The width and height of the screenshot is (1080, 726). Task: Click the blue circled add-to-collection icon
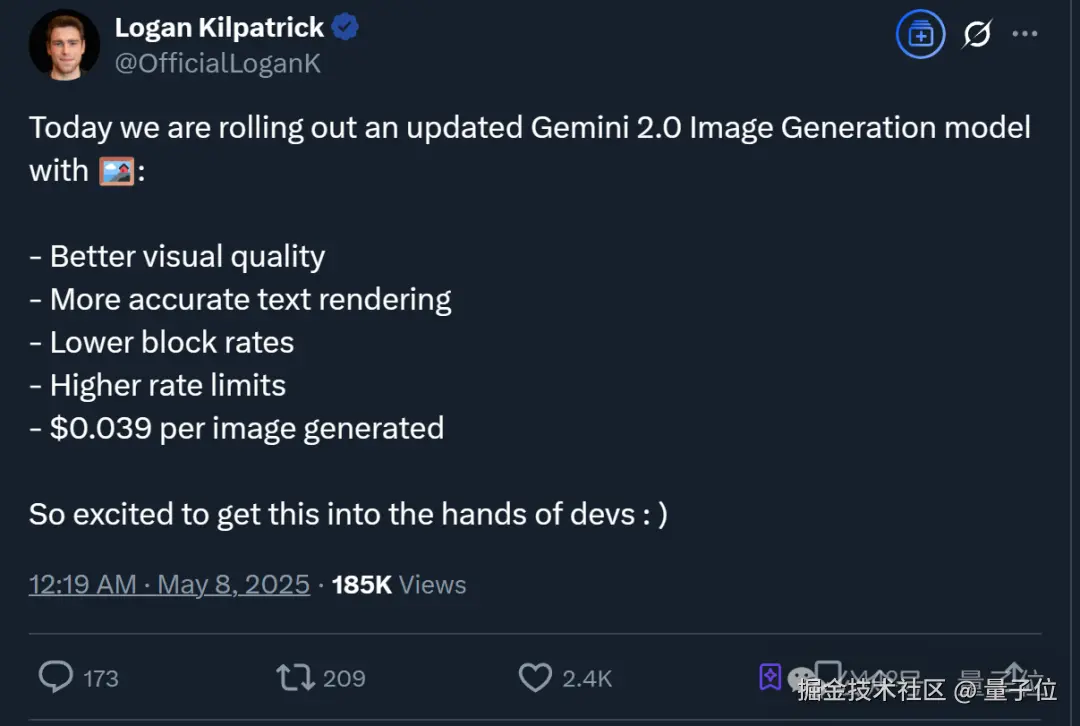point(920,36)
